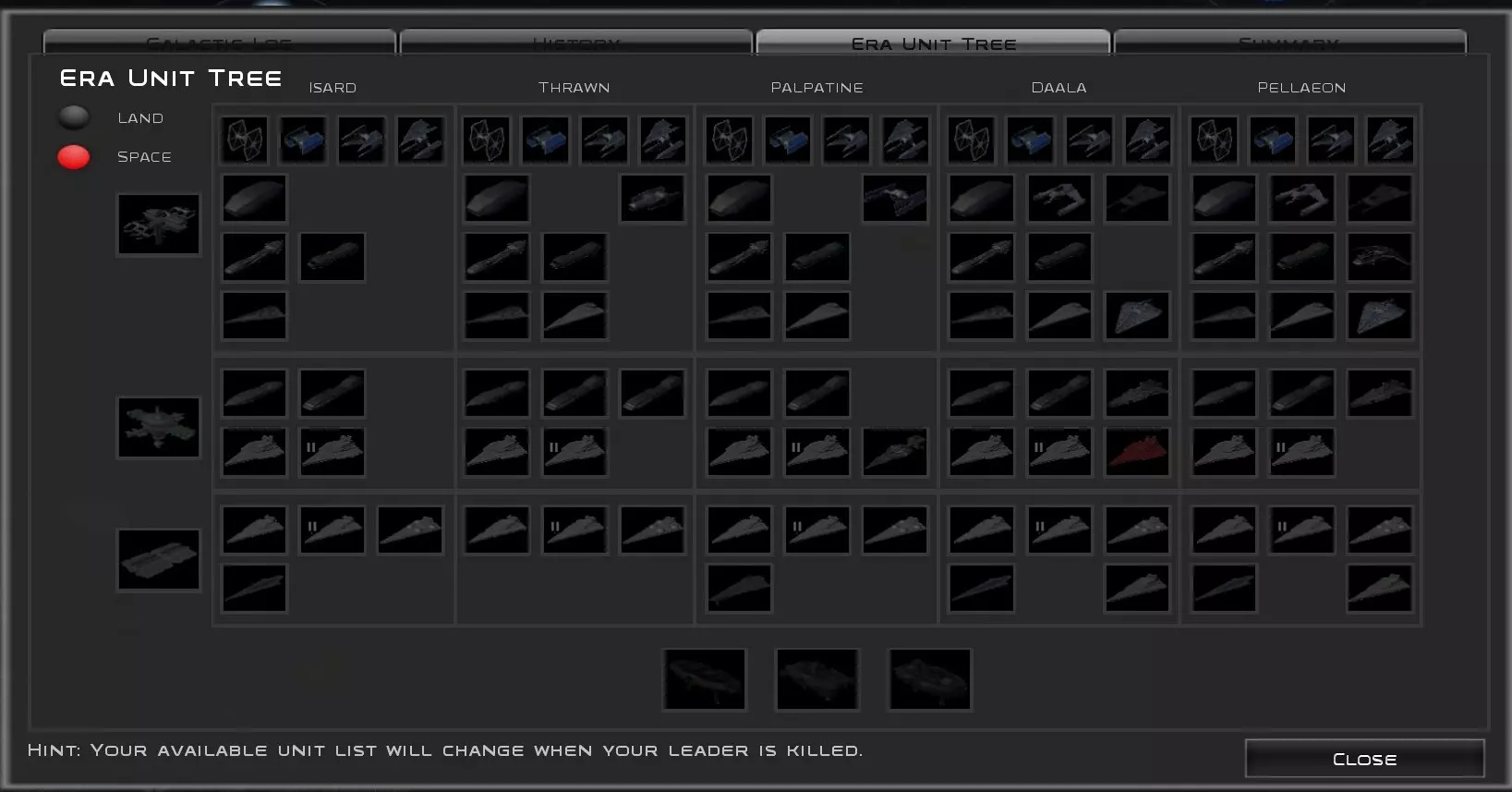Open the History tab
The width and height of the screenshot is (1512, 792).
[576, 43]
